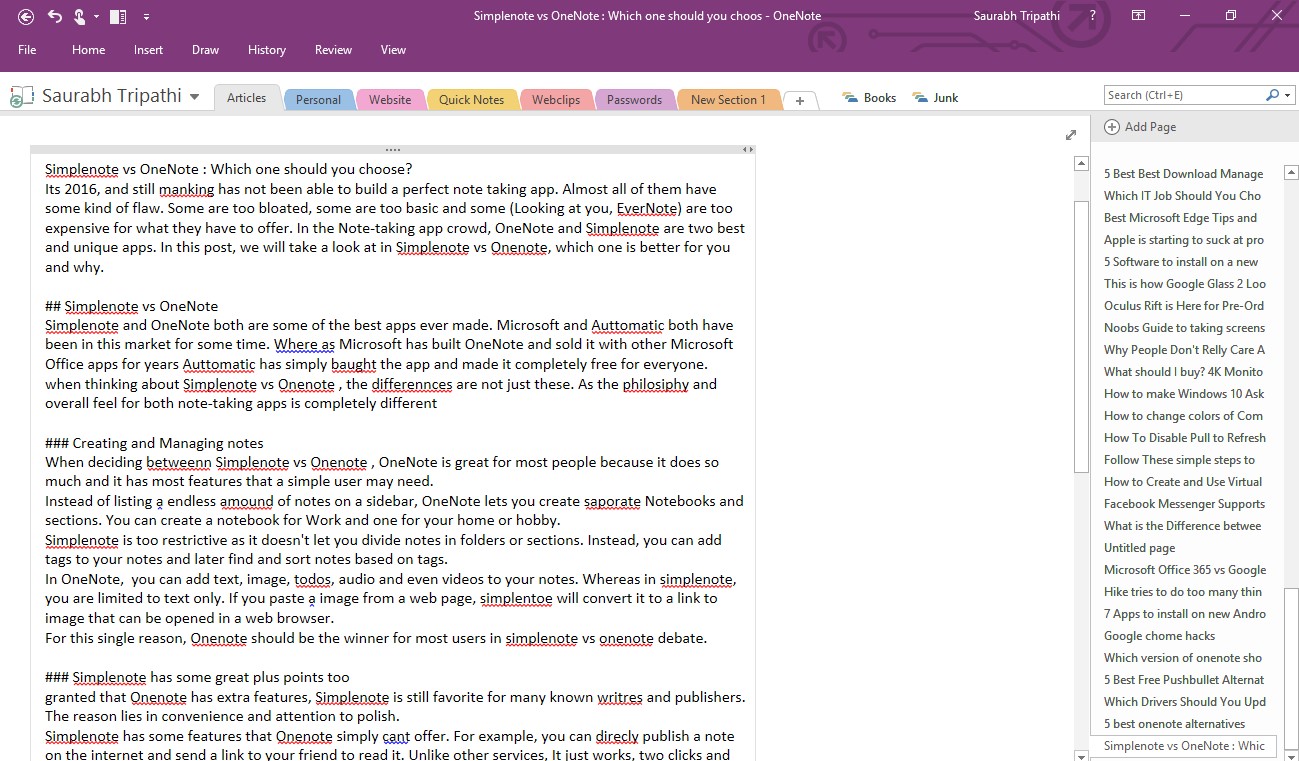
Task: Switch to the Quick Notes section tab
Action: [x=471, y=99]
